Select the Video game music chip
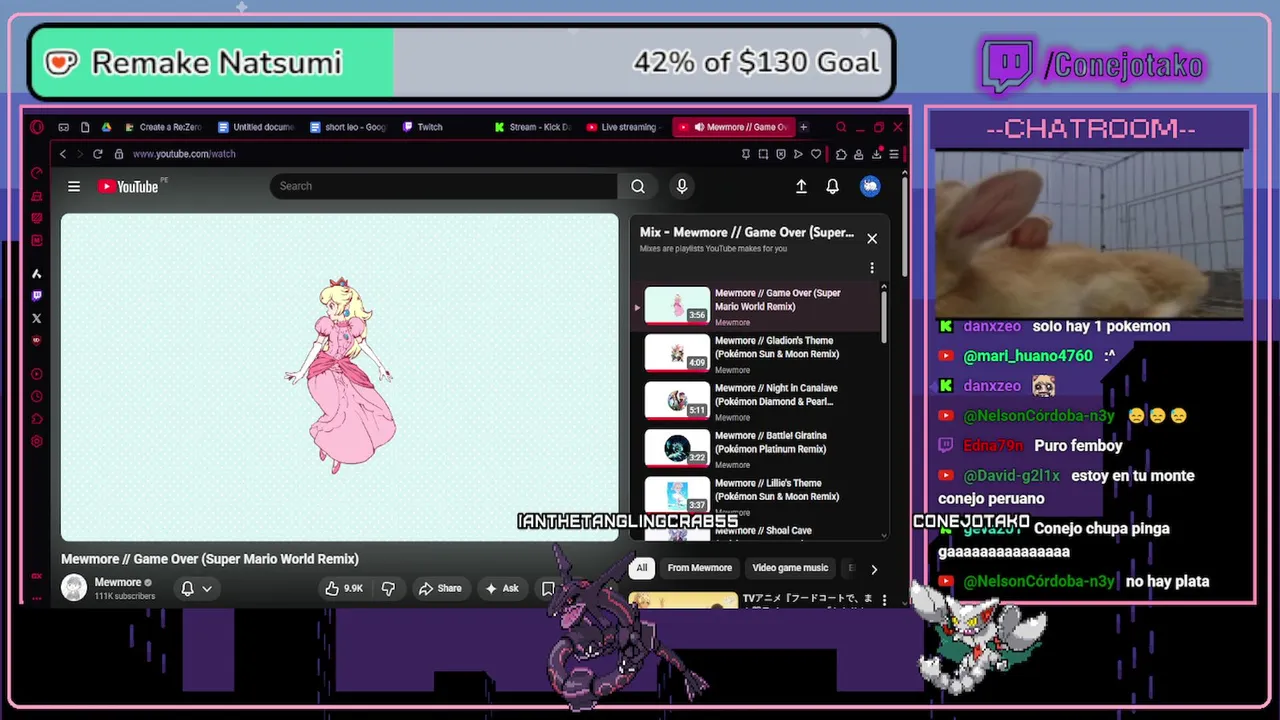Image resolution: width=1280 pixels, height=720 pixels. point(790,568)
